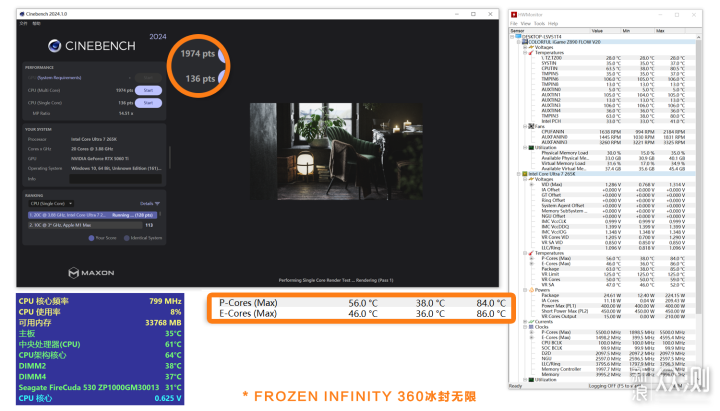Click the Info text field in Cinebench
The height and width of the screenshot is (411, 720).
point(115,179)
